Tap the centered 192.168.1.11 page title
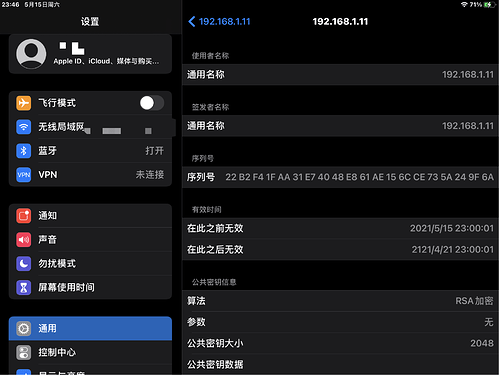Screen dimensions: 499x375 [x=340, y=22]
